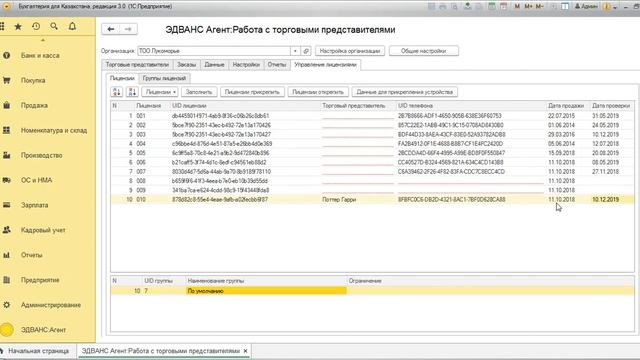Switch to the Настройки tab
This screenshot has width=640, height=360.
pyautogui.click(x=246, y=64)
